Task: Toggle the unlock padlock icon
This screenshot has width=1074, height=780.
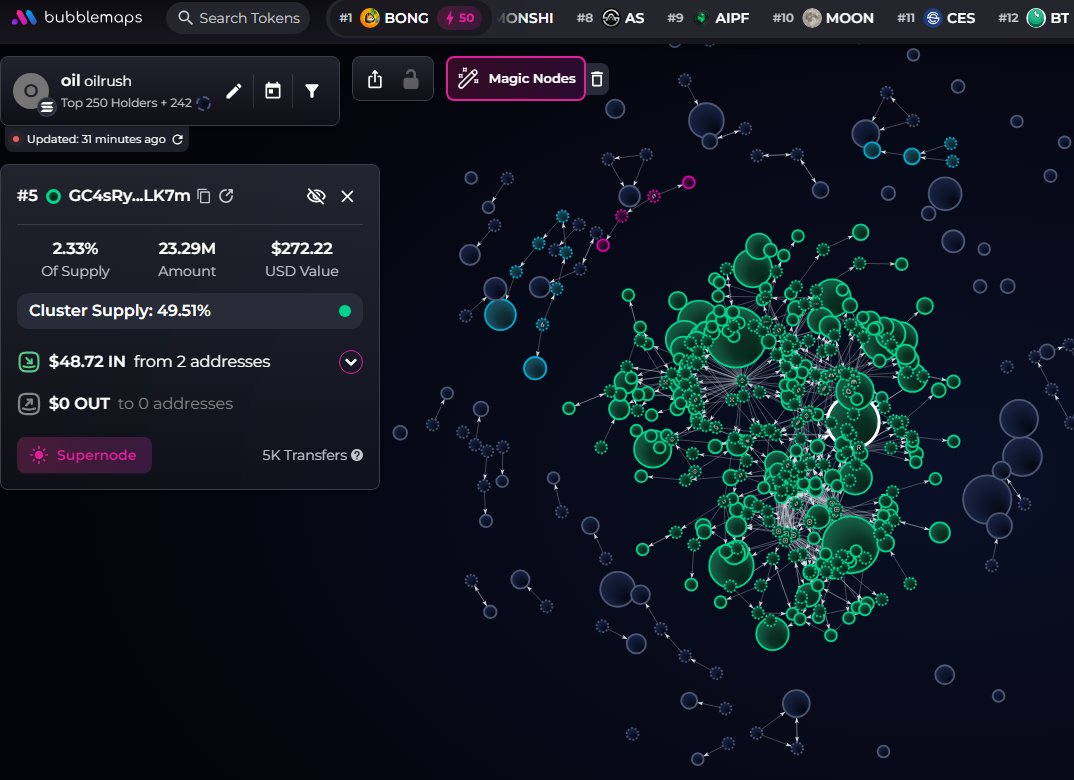Action: point(411,79)
